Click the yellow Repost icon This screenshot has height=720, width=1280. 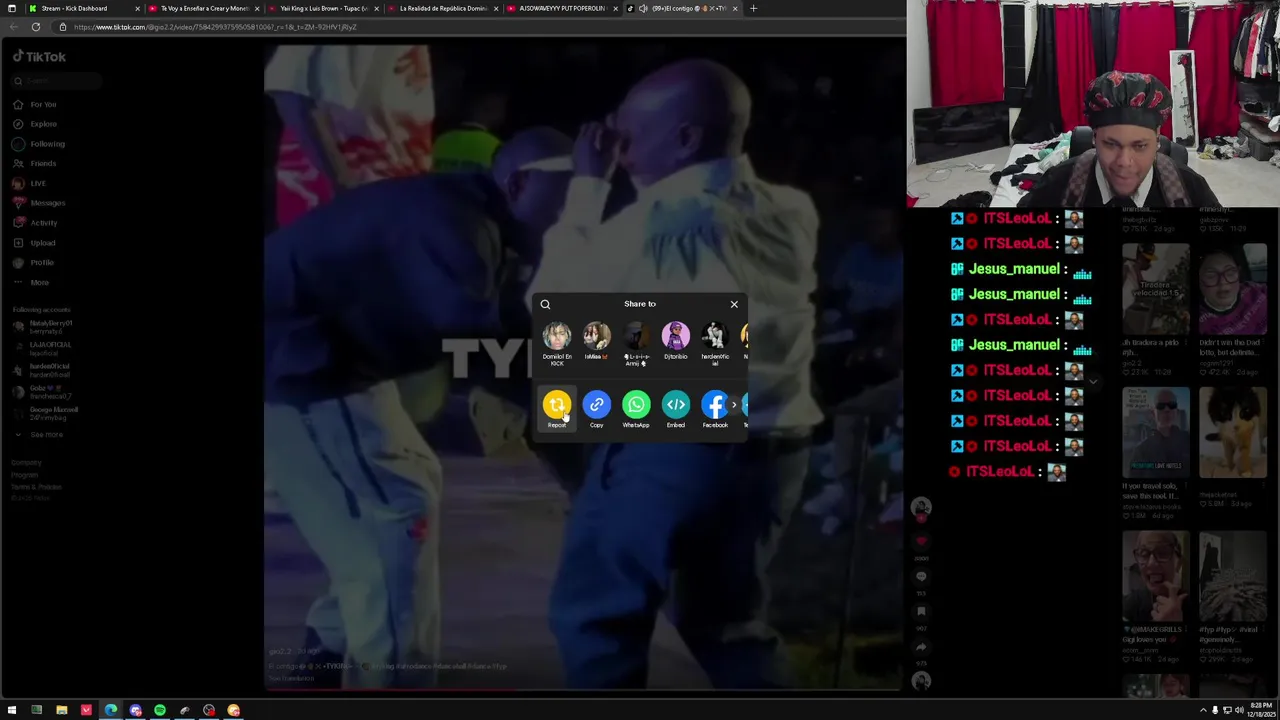(x=557, y=405)
